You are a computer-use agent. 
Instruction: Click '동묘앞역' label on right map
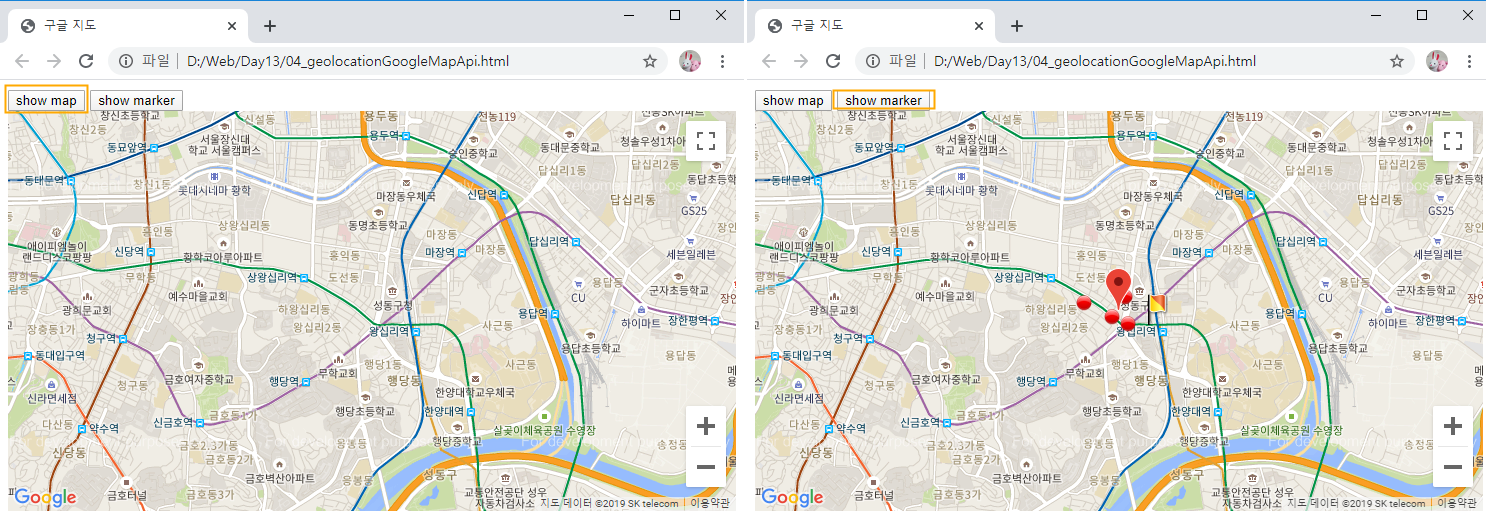click(874, 147)
